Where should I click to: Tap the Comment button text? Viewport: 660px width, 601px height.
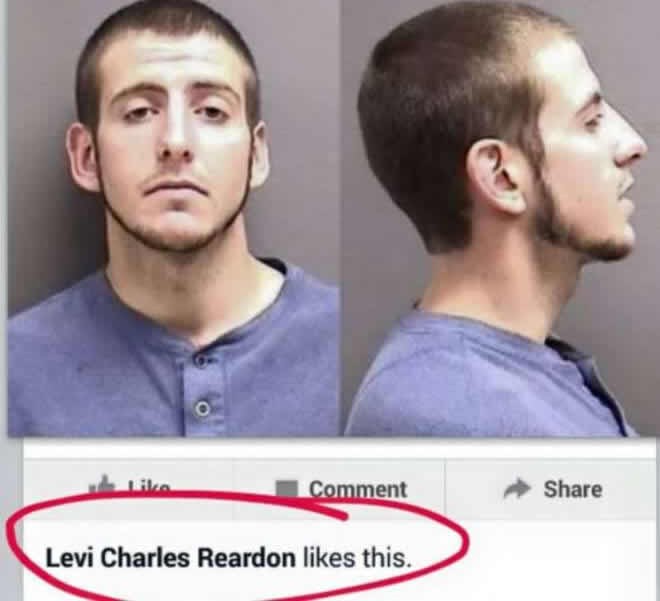coord(358,489)
